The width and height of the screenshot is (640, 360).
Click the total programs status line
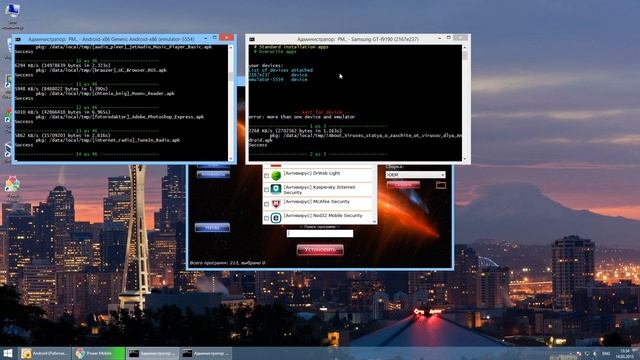pos(227,263)
